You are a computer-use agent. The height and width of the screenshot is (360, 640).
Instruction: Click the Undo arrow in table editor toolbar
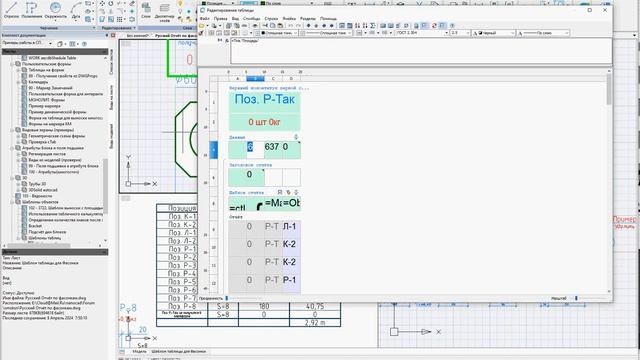coord(290,26)
